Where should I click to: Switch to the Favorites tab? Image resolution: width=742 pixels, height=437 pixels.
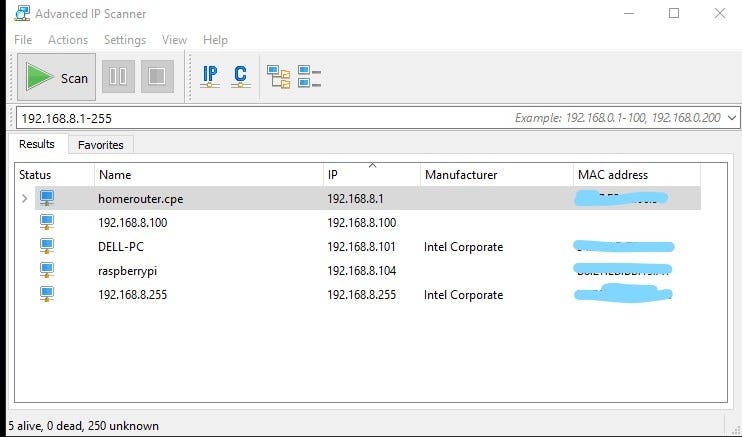(100, 145)
